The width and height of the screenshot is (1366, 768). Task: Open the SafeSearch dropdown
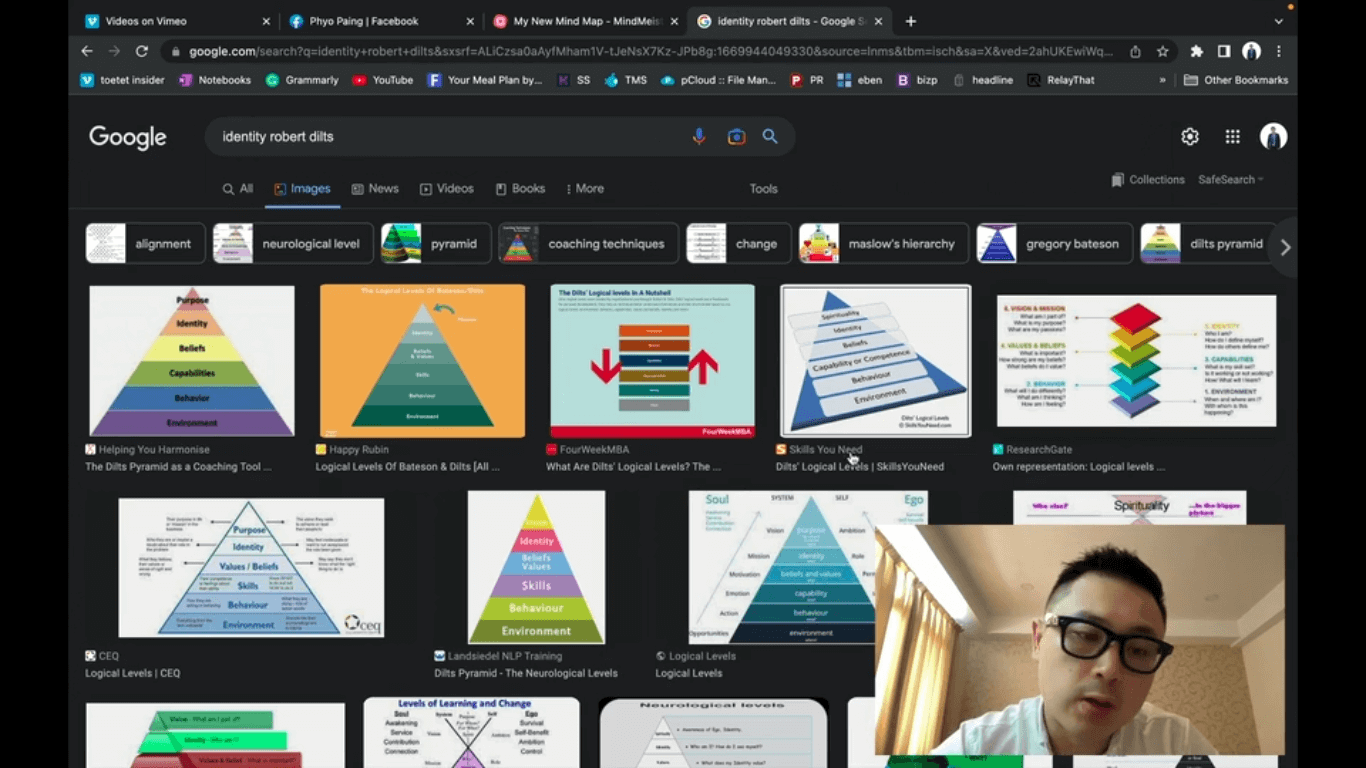tap(1231, 180)
